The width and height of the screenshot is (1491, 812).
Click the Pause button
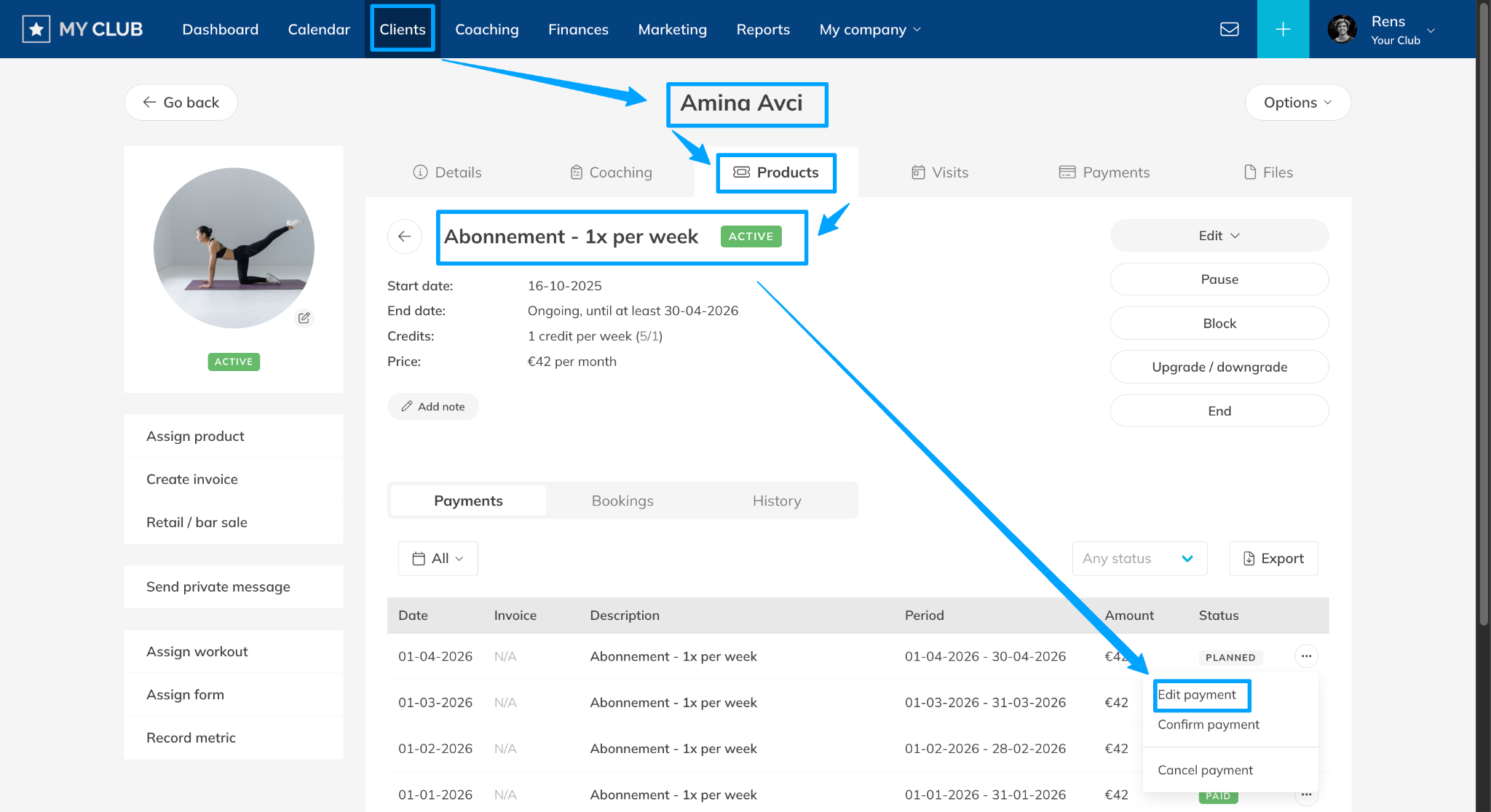click(1219, 279)
